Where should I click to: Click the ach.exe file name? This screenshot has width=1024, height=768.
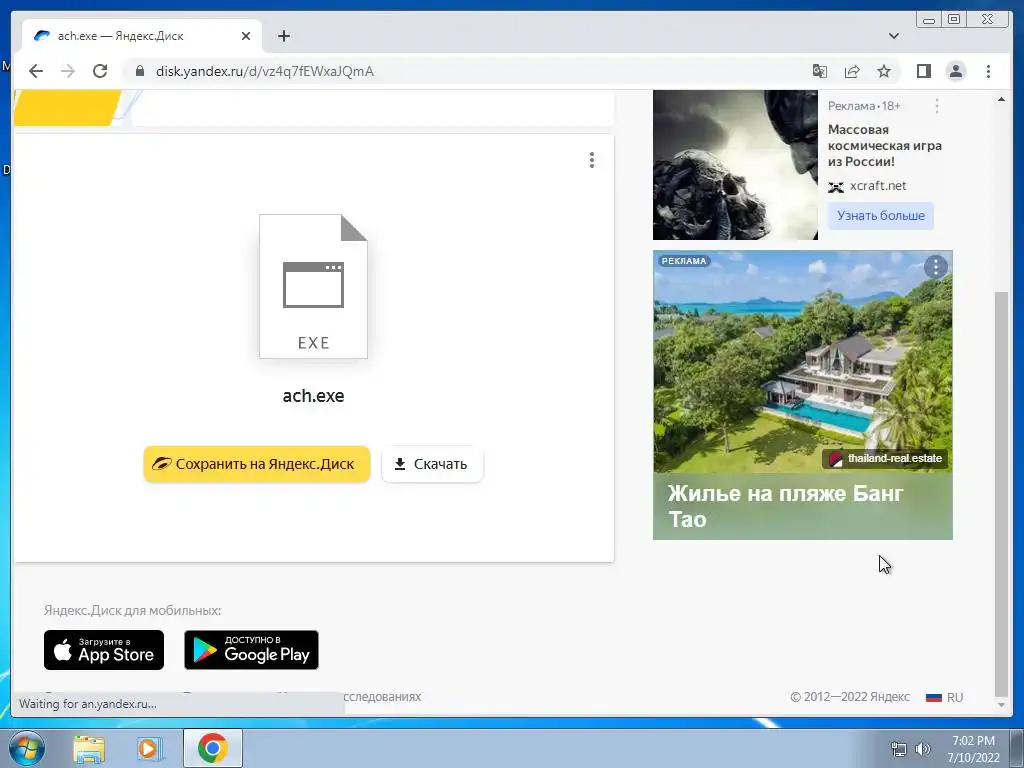coord(313,396)
